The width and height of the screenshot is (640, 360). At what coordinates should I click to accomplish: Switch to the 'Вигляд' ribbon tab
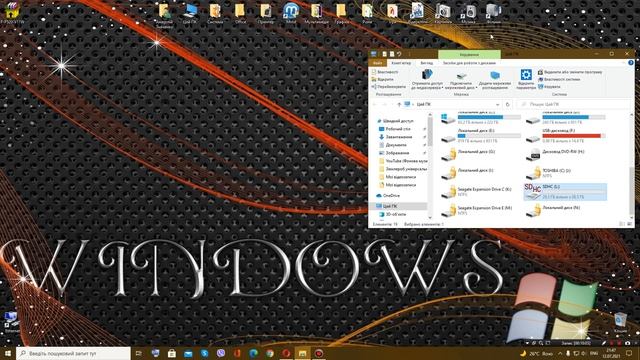click(x=427, y=63)
